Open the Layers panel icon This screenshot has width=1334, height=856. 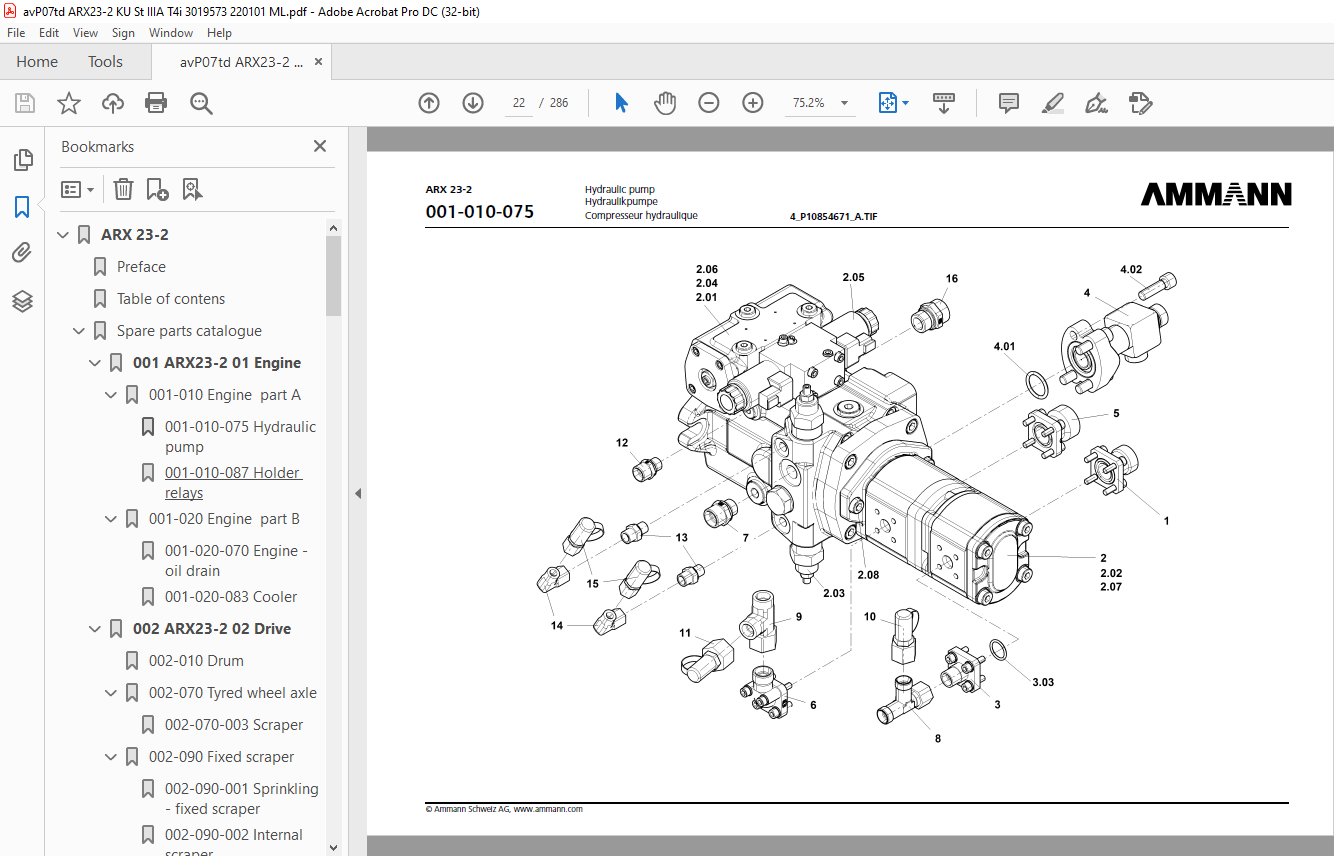(x=22, y=301)
